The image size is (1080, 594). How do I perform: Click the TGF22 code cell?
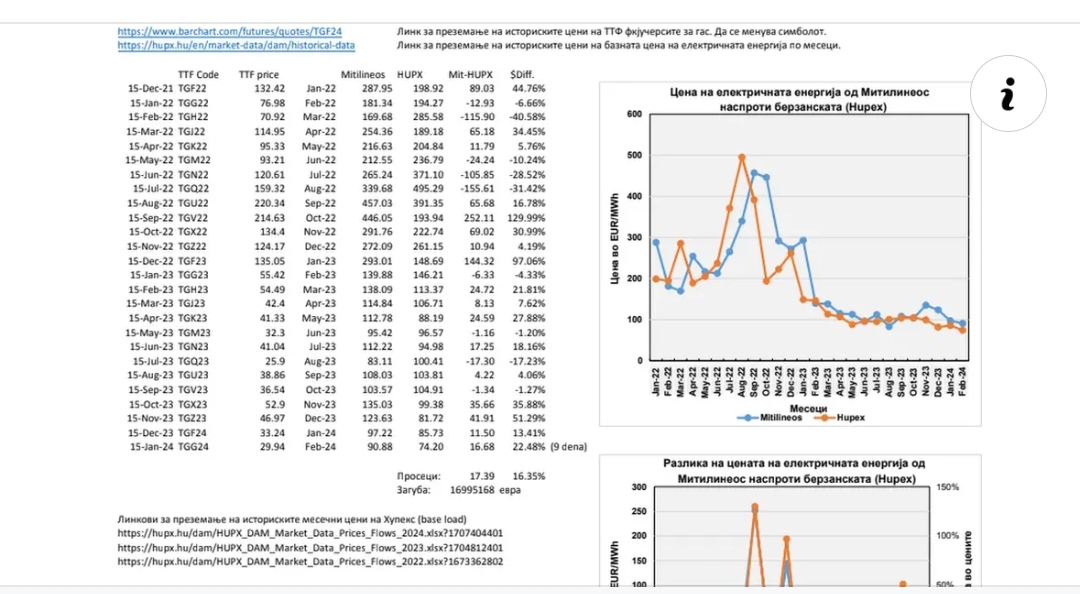(193, 89)
